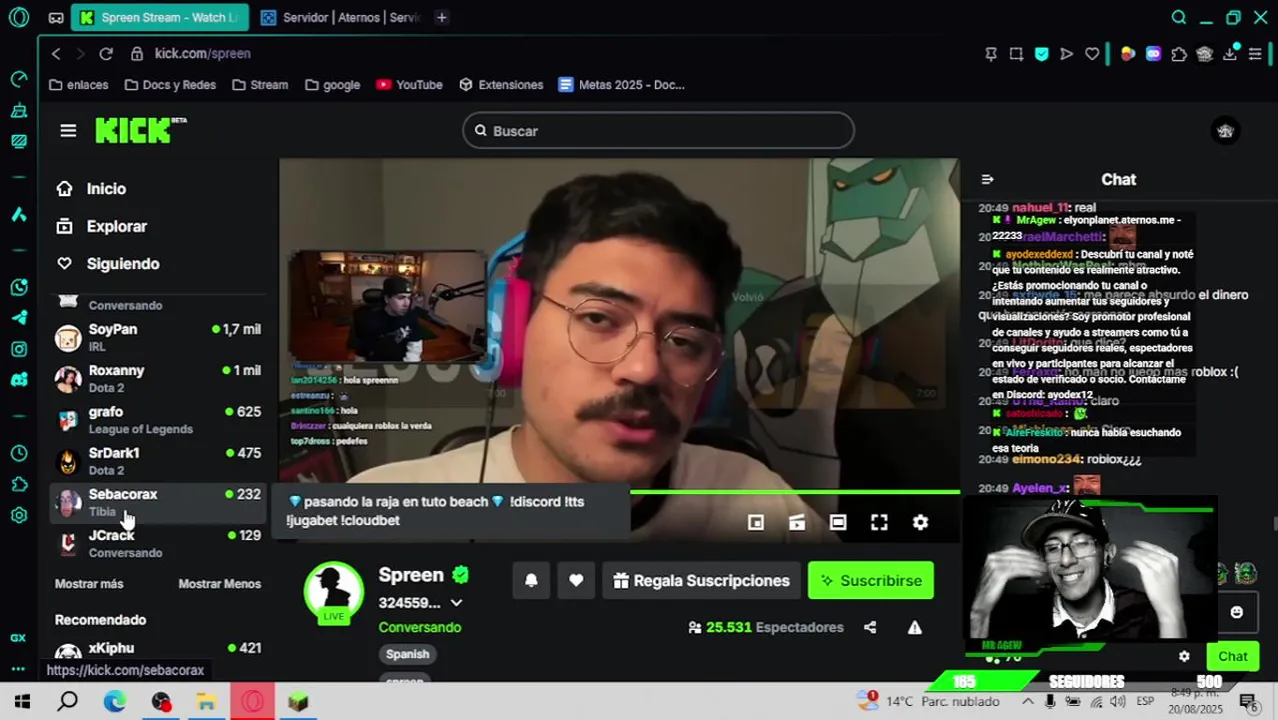Click Regala Suscripciones button
1278x720 pixels.
click(701, 581)
